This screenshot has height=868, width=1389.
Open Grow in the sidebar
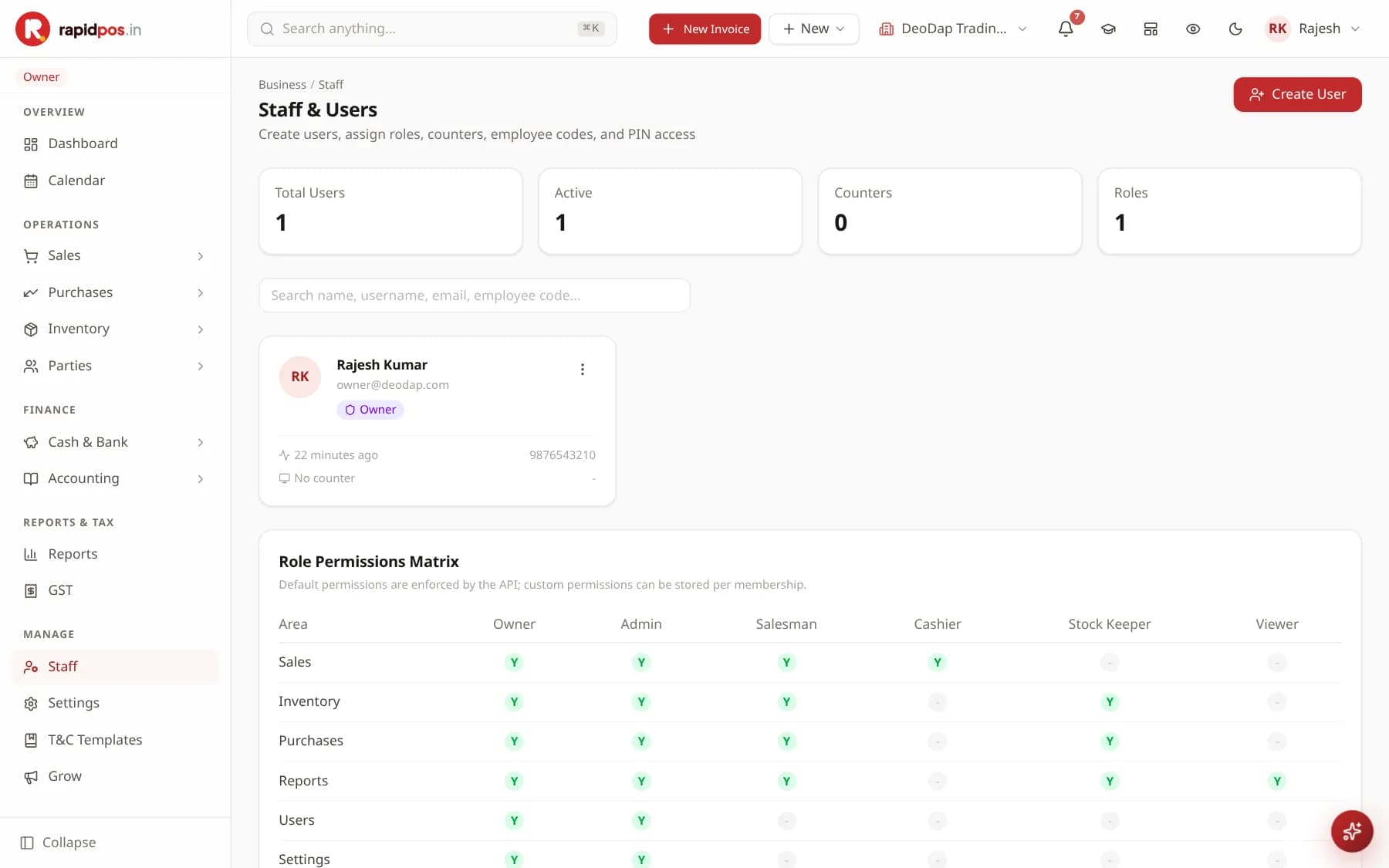coord(116,776)
